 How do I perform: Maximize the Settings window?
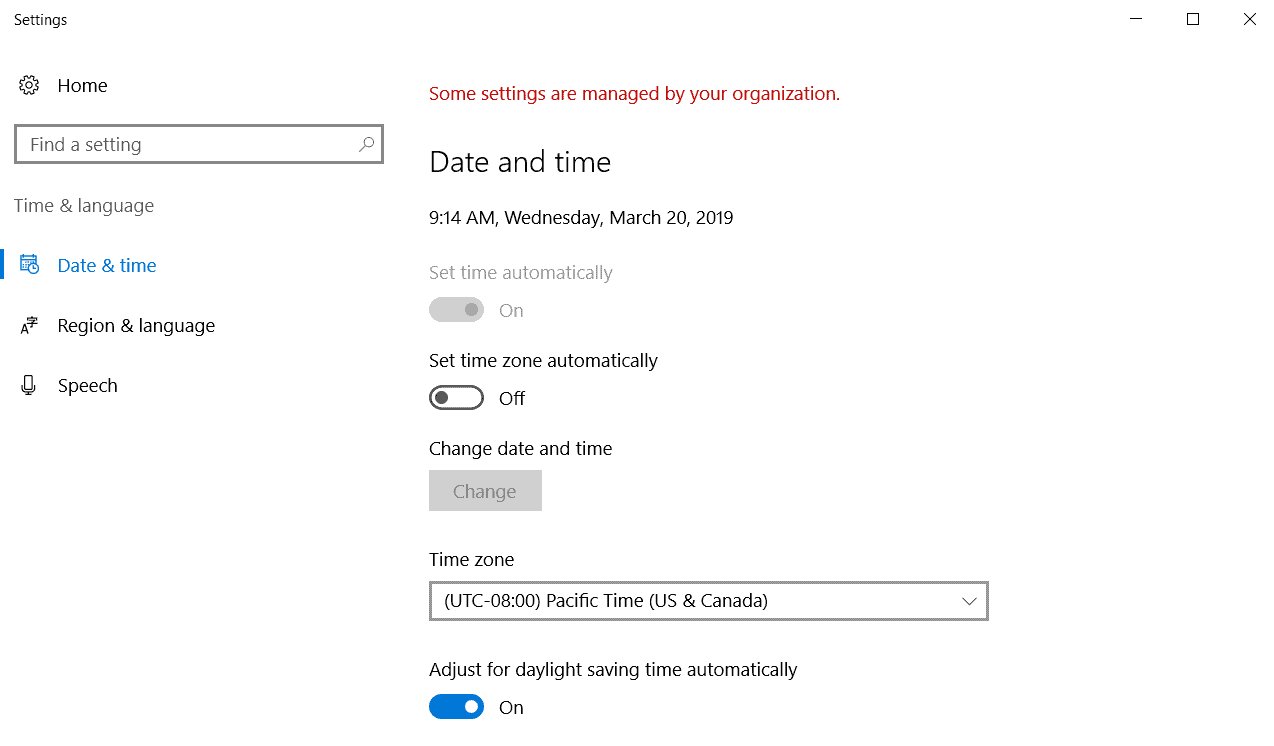click(1193, 19)
